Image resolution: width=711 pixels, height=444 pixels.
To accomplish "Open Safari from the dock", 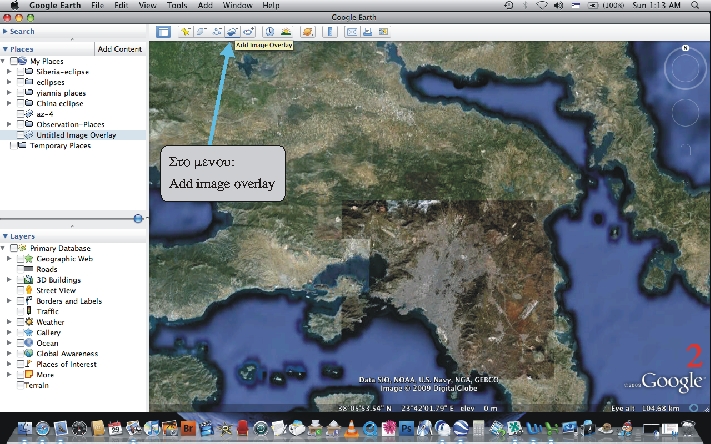I will click(x=43, y=428).
